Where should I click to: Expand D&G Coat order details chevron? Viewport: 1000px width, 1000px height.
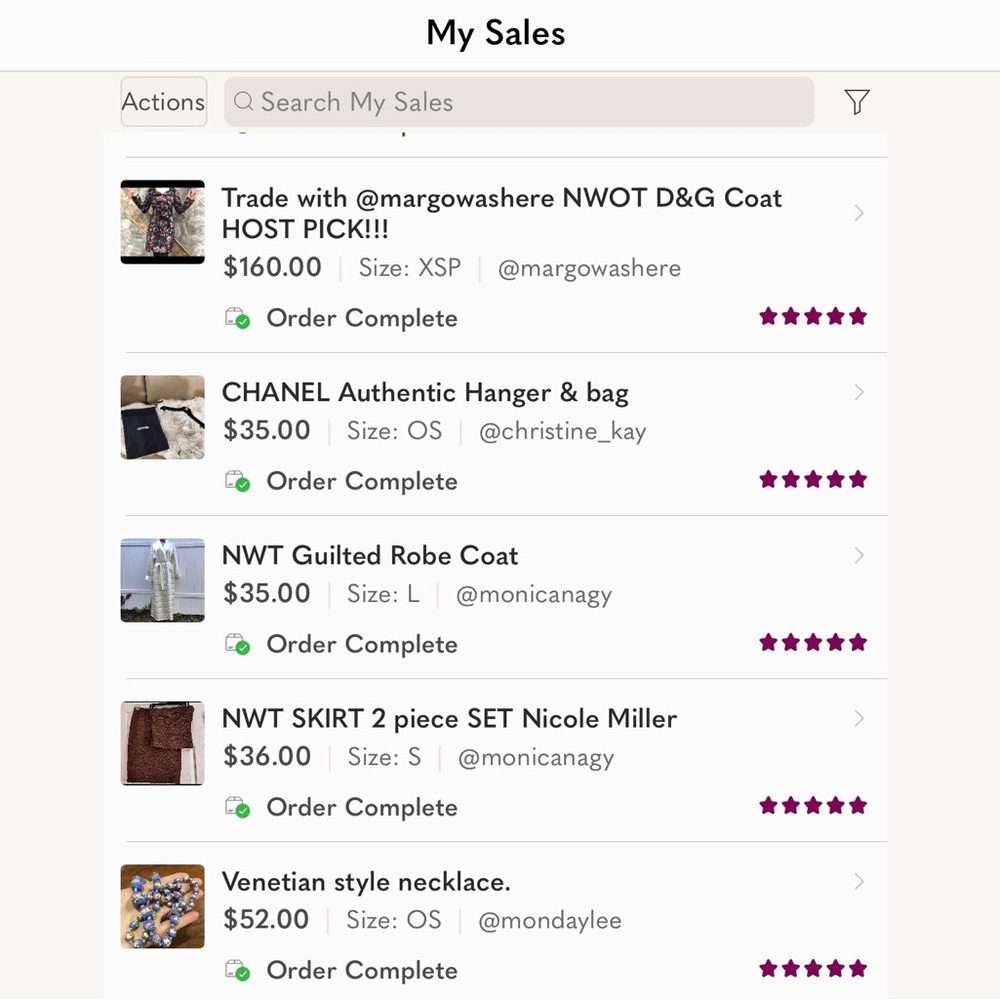(x=859, y=213)
